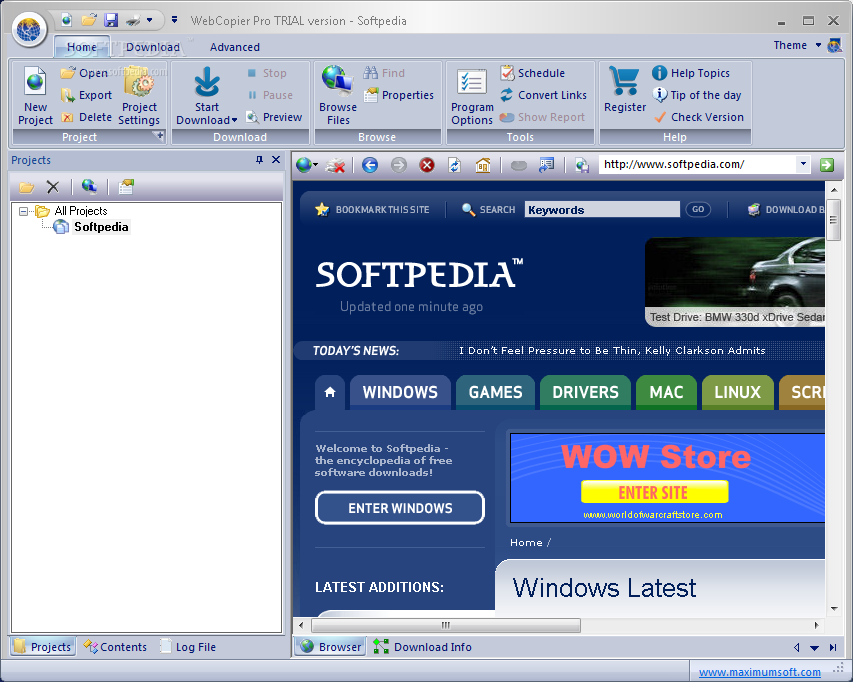Delete the project via Delete button
This screenshot has height=682, width=853.
pos(86,117)
